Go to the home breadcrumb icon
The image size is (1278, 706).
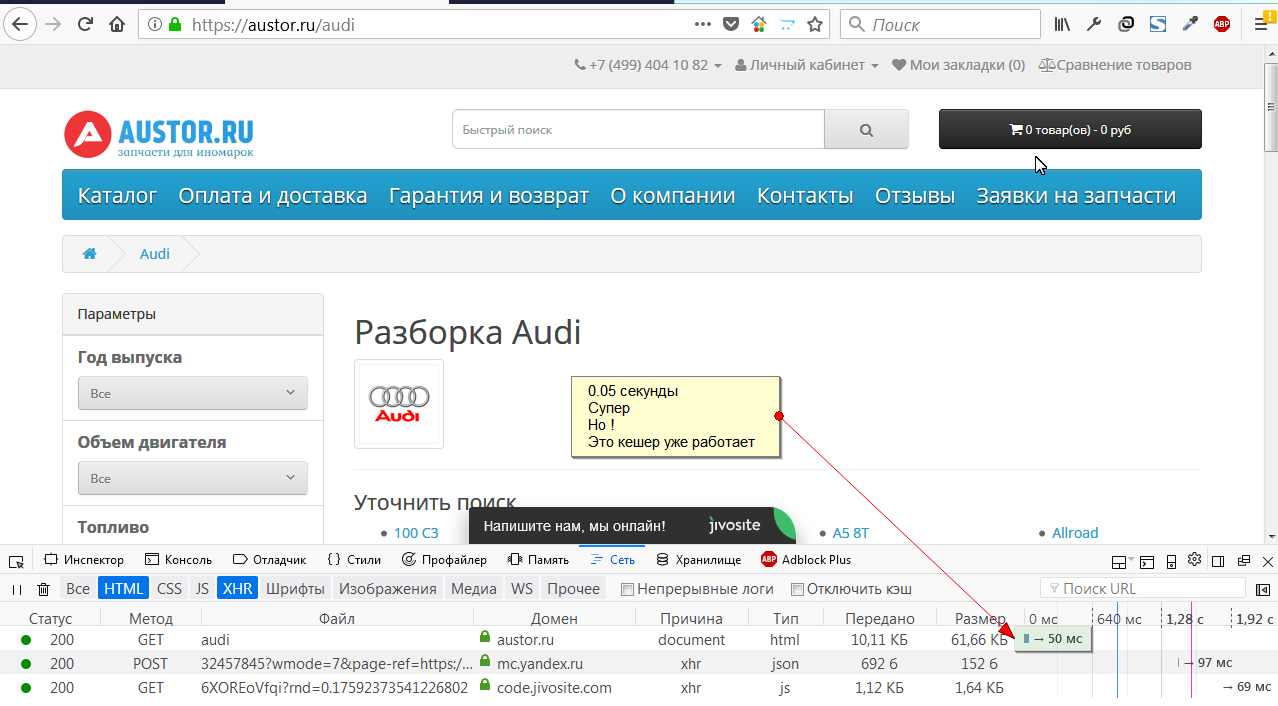pyautogui.click(x=89, y=254)
